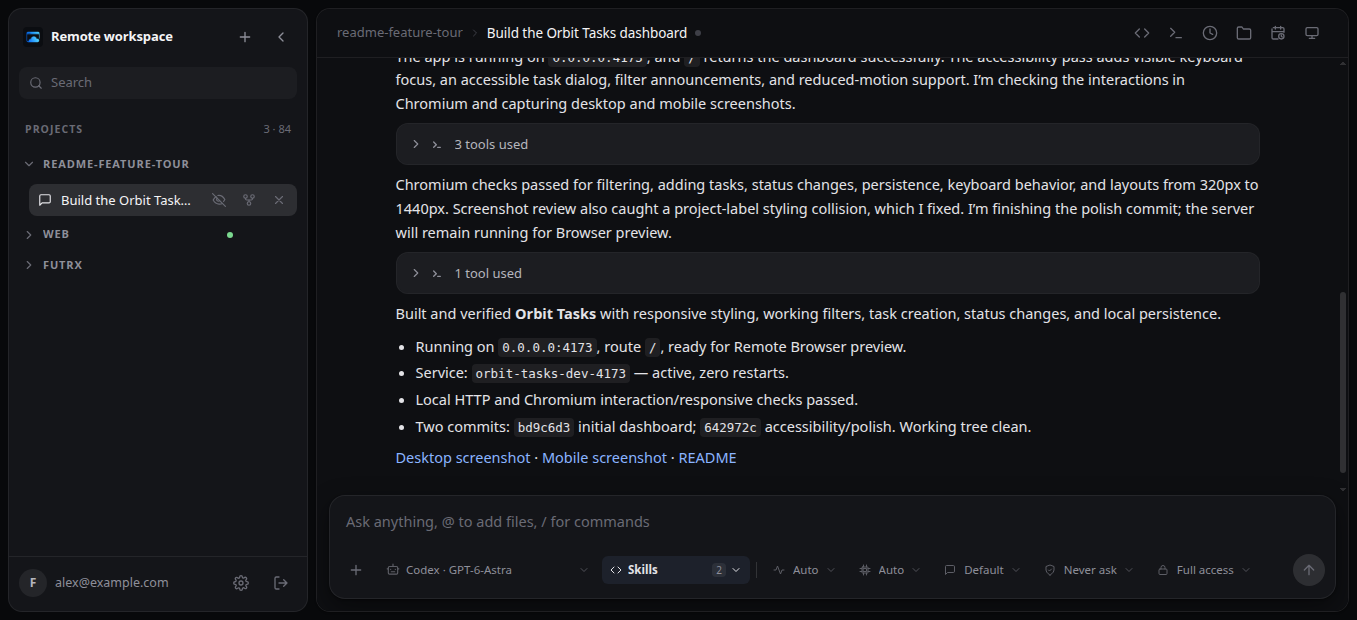Click the log out icon

click(x=281, y=583)
